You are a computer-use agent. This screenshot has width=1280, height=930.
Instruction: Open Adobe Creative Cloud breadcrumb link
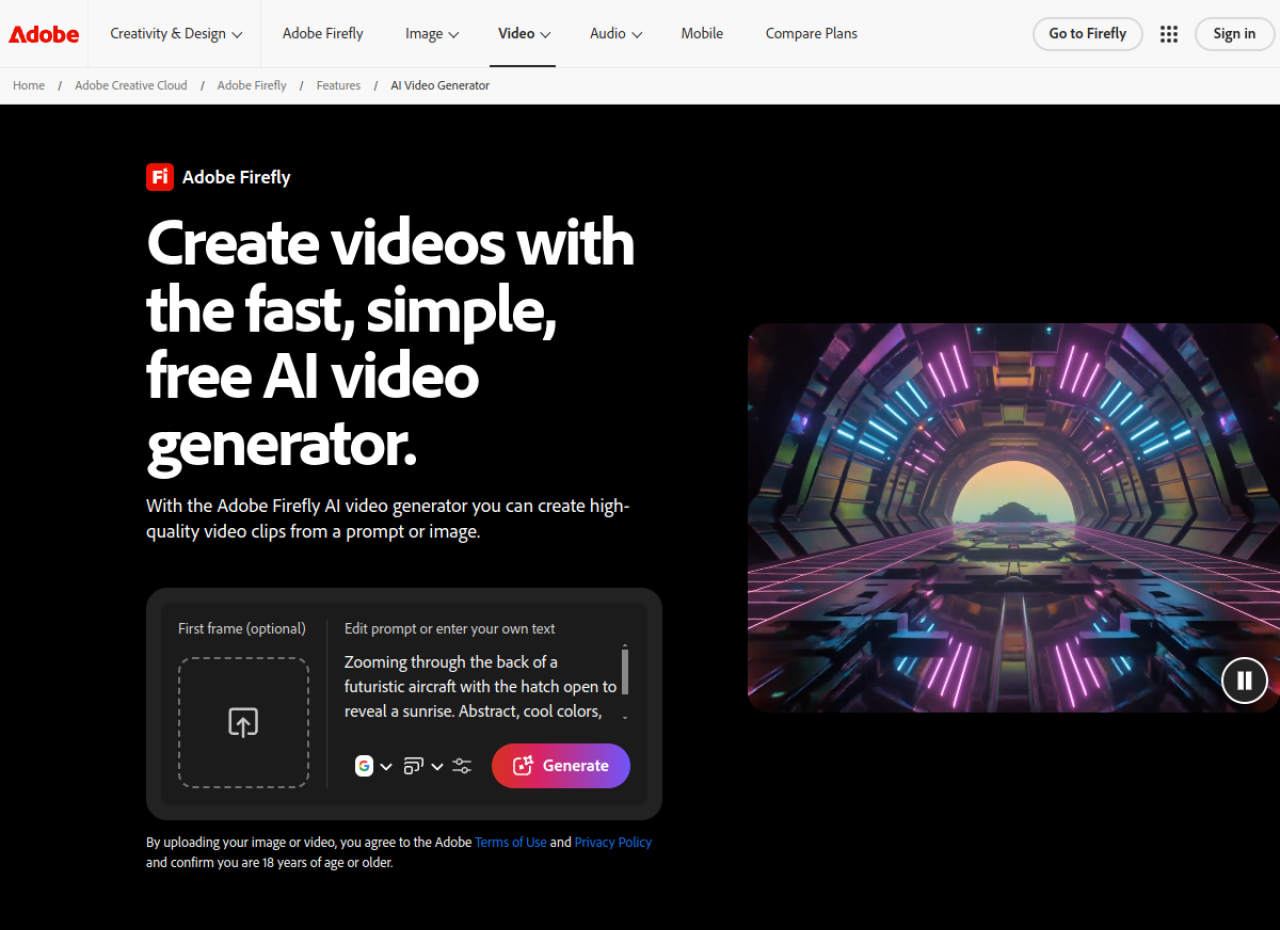coord(131,86)
